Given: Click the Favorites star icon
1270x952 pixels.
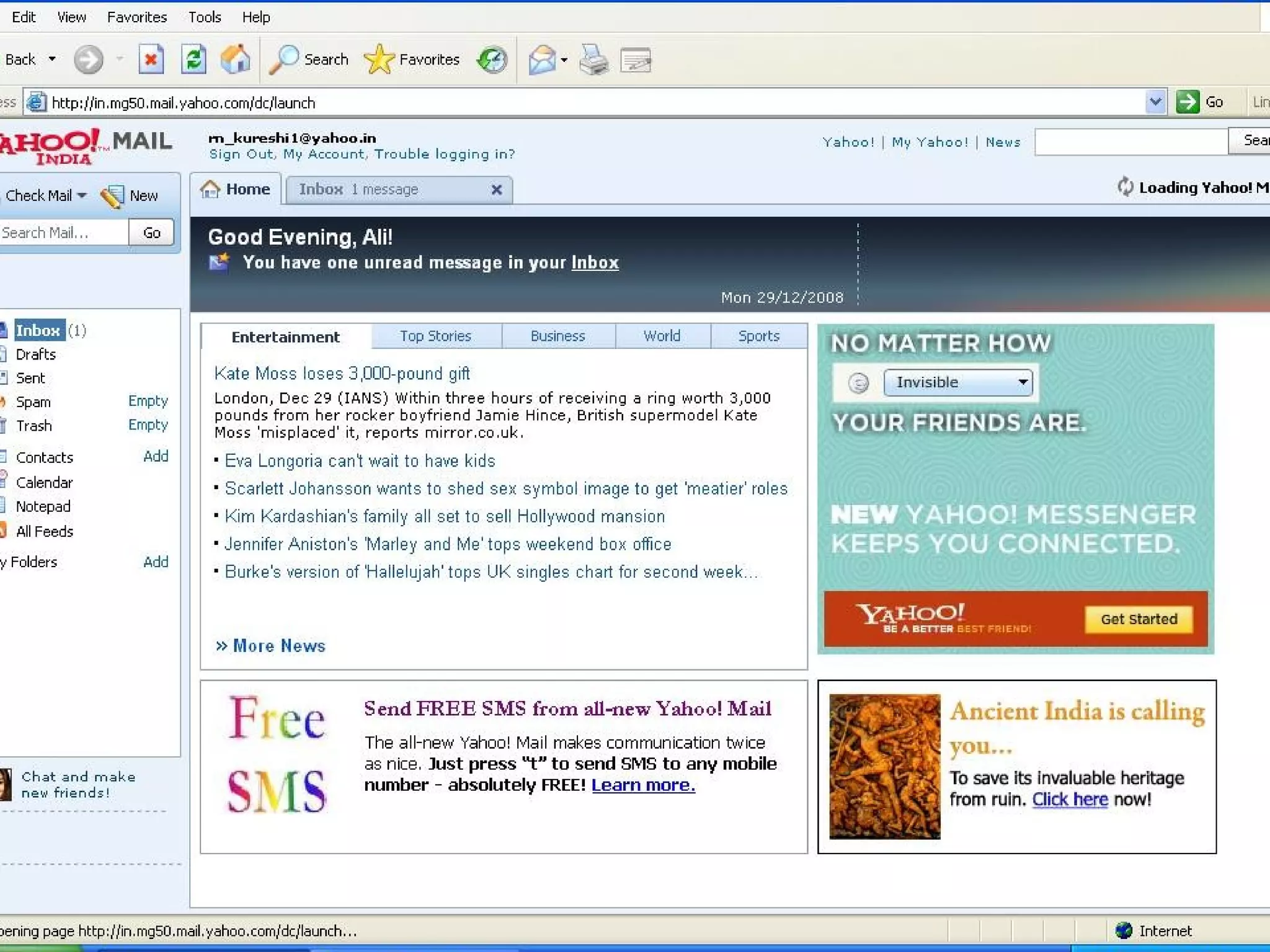Looking at the screenshot, I should pyautogui.click(x=379, y=60).
